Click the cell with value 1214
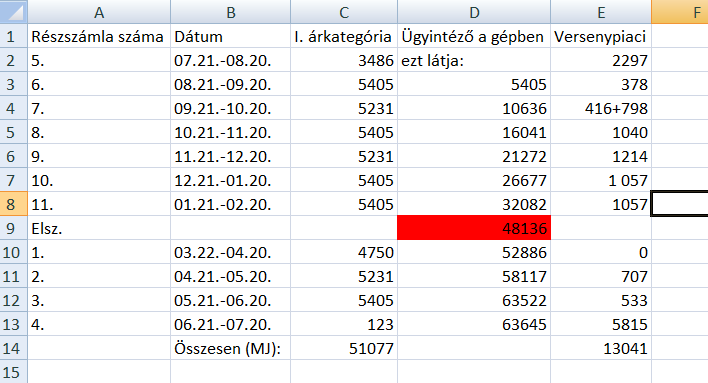Screen dimensions: 708x383 pyautogui.click(x=601, y=155)
